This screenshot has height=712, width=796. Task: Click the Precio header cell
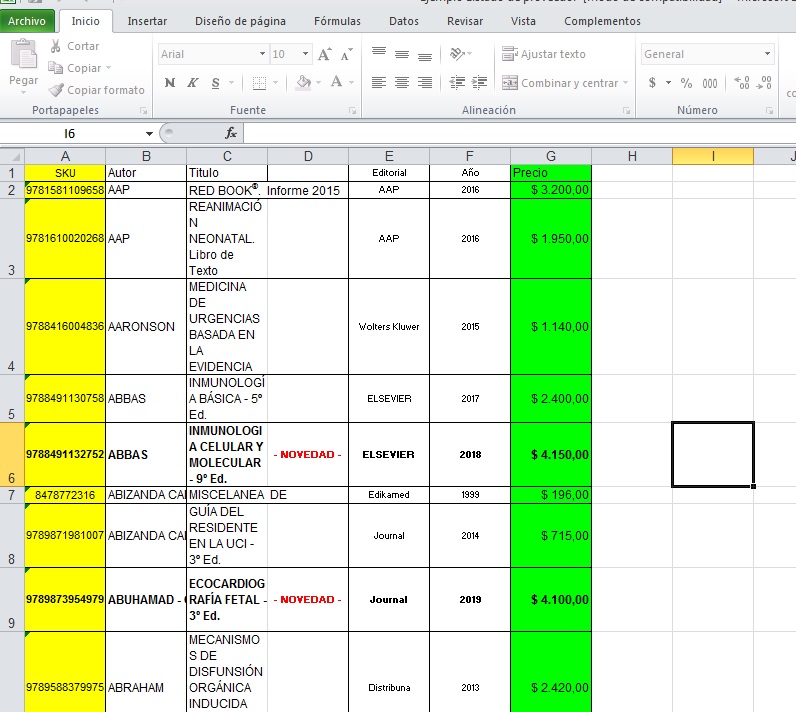point(551,173)
